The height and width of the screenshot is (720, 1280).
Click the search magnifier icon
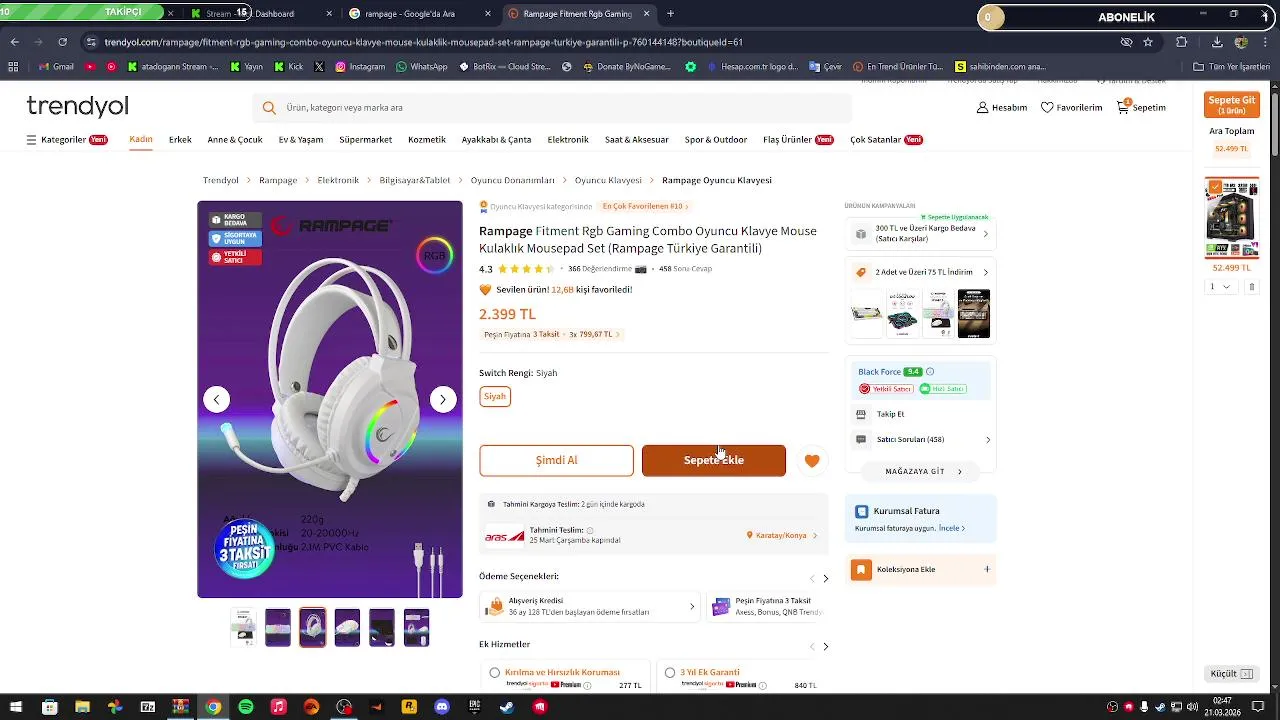[269, 108]
